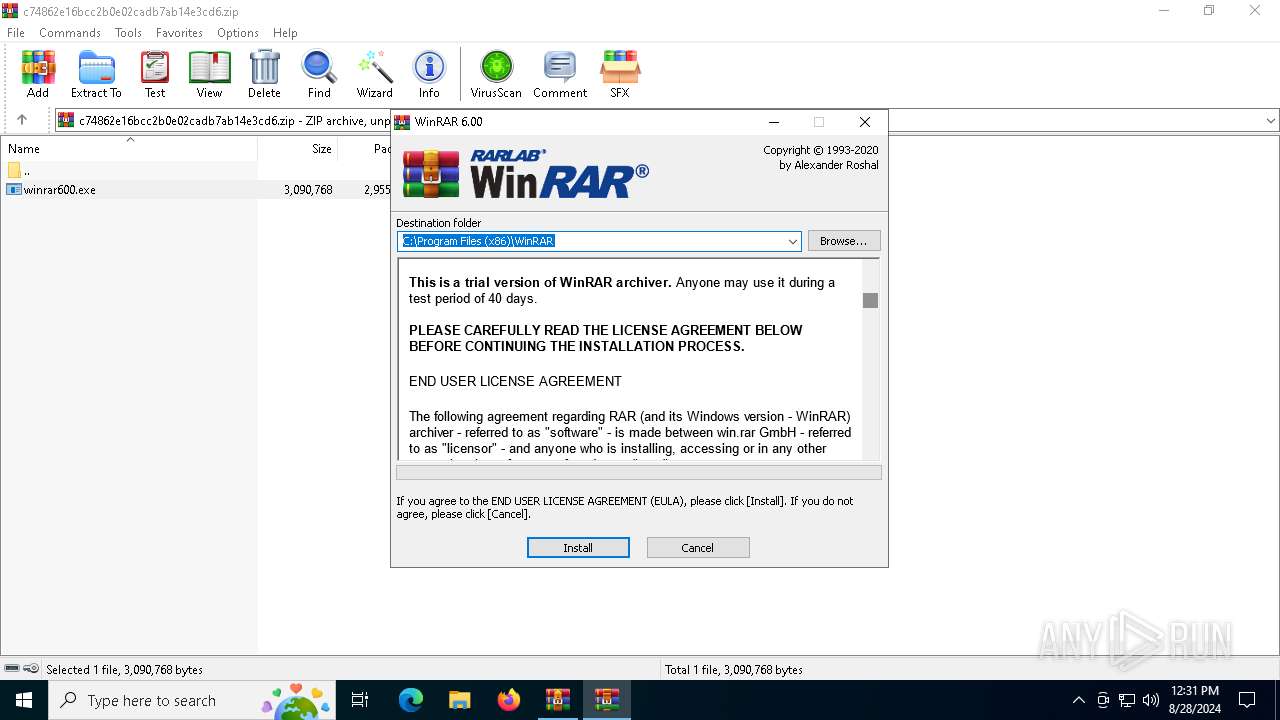This screenshot has height=720, width=1280.
Task: Open Task View on the taskbar
Action: click(360, 700)
